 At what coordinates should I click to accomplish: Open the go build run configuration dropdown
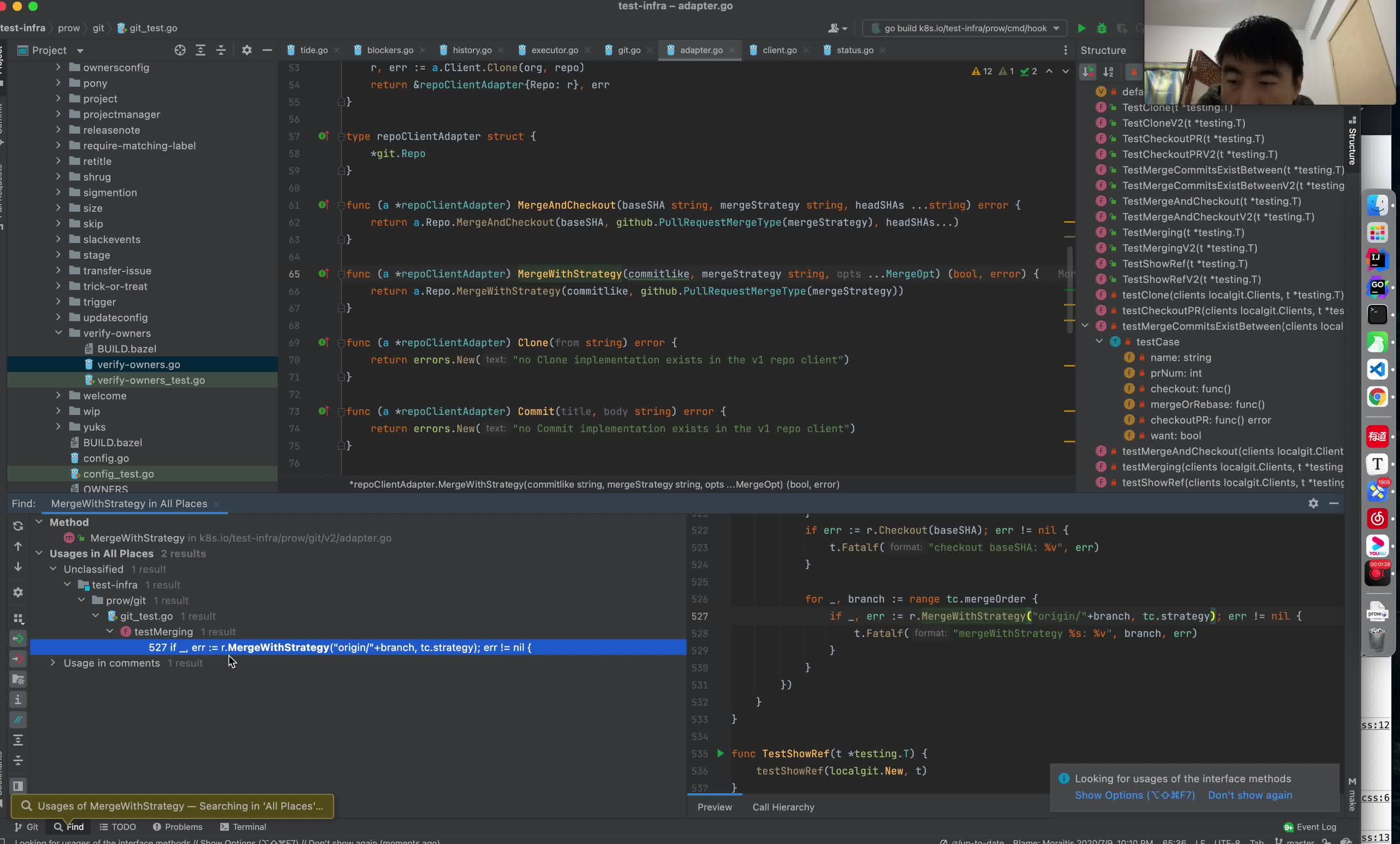click(965, 28)
